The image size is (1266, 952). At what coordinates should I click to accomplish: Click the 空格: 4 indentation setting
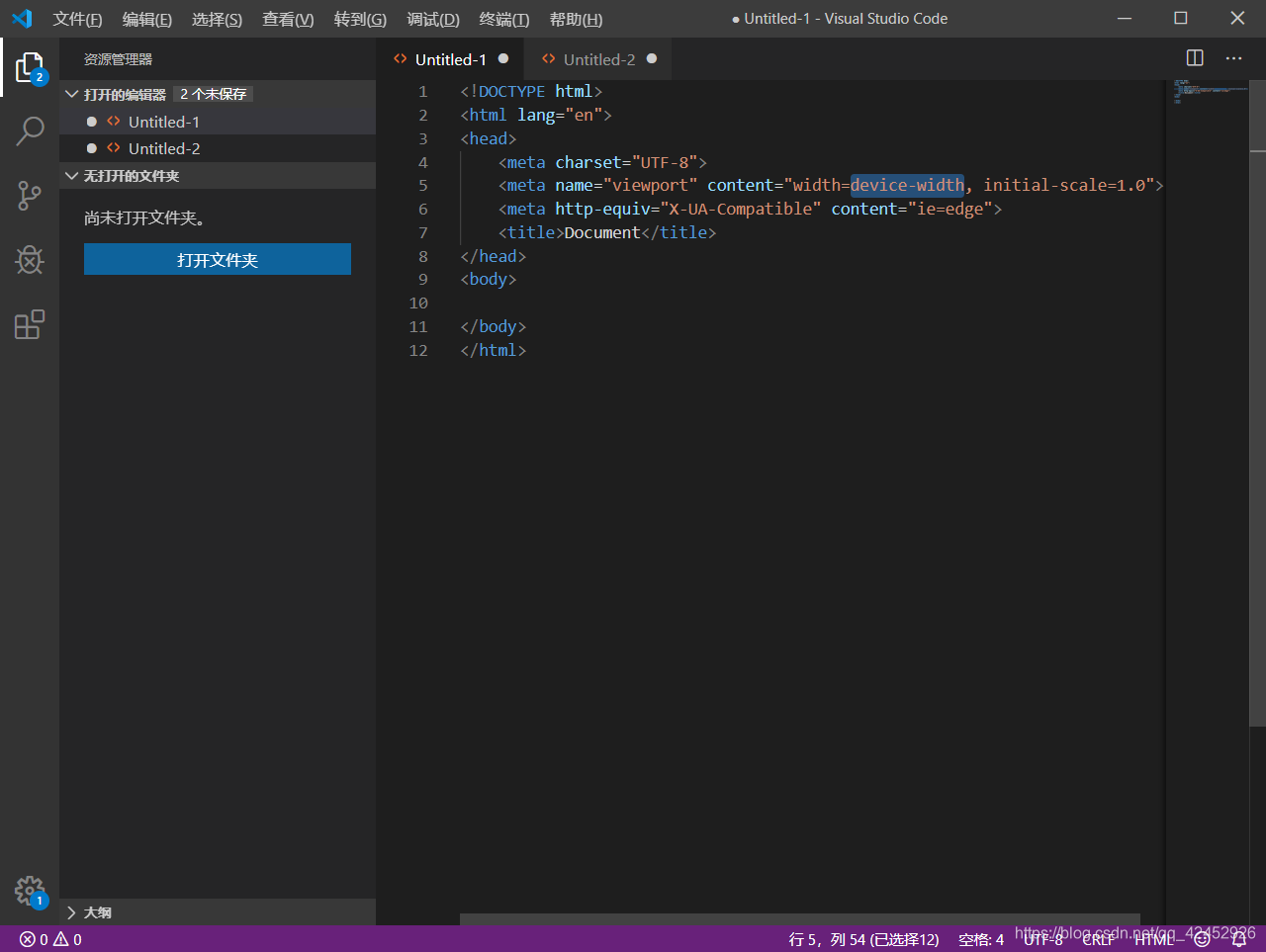[x=981, y=939]
